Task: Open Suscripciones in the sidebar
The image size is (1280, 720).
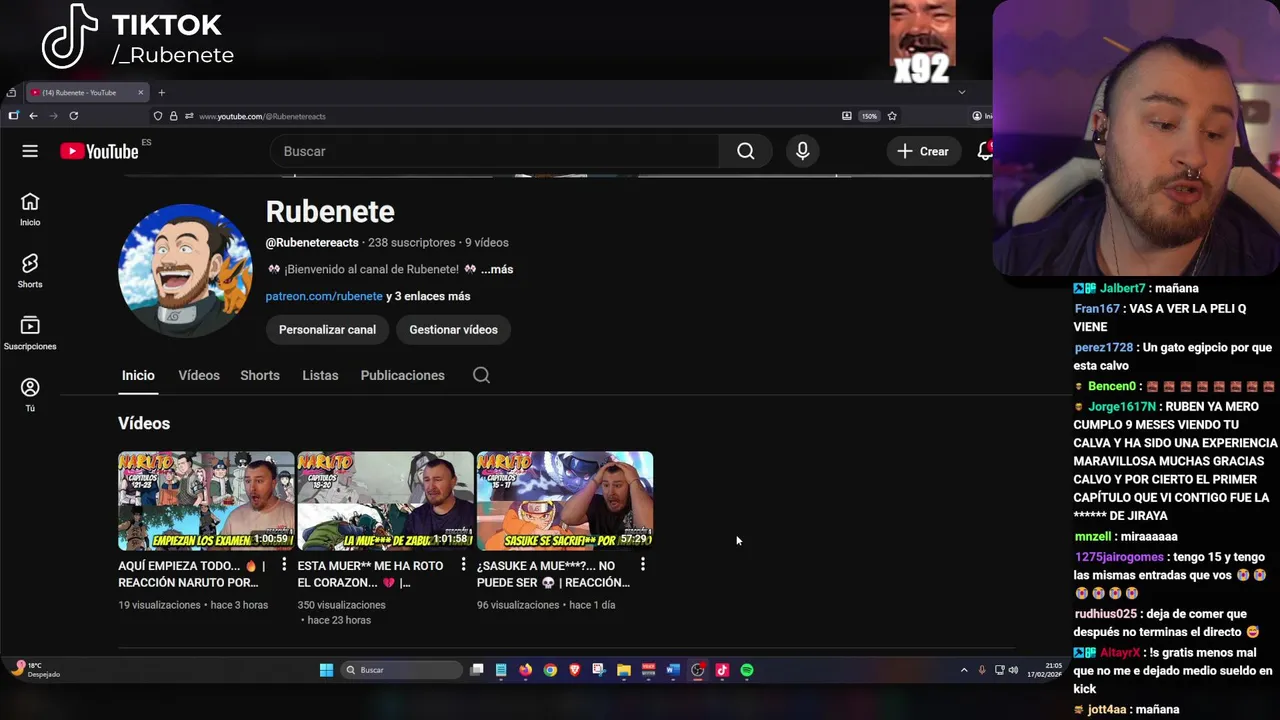Action: tap(30, 333)
